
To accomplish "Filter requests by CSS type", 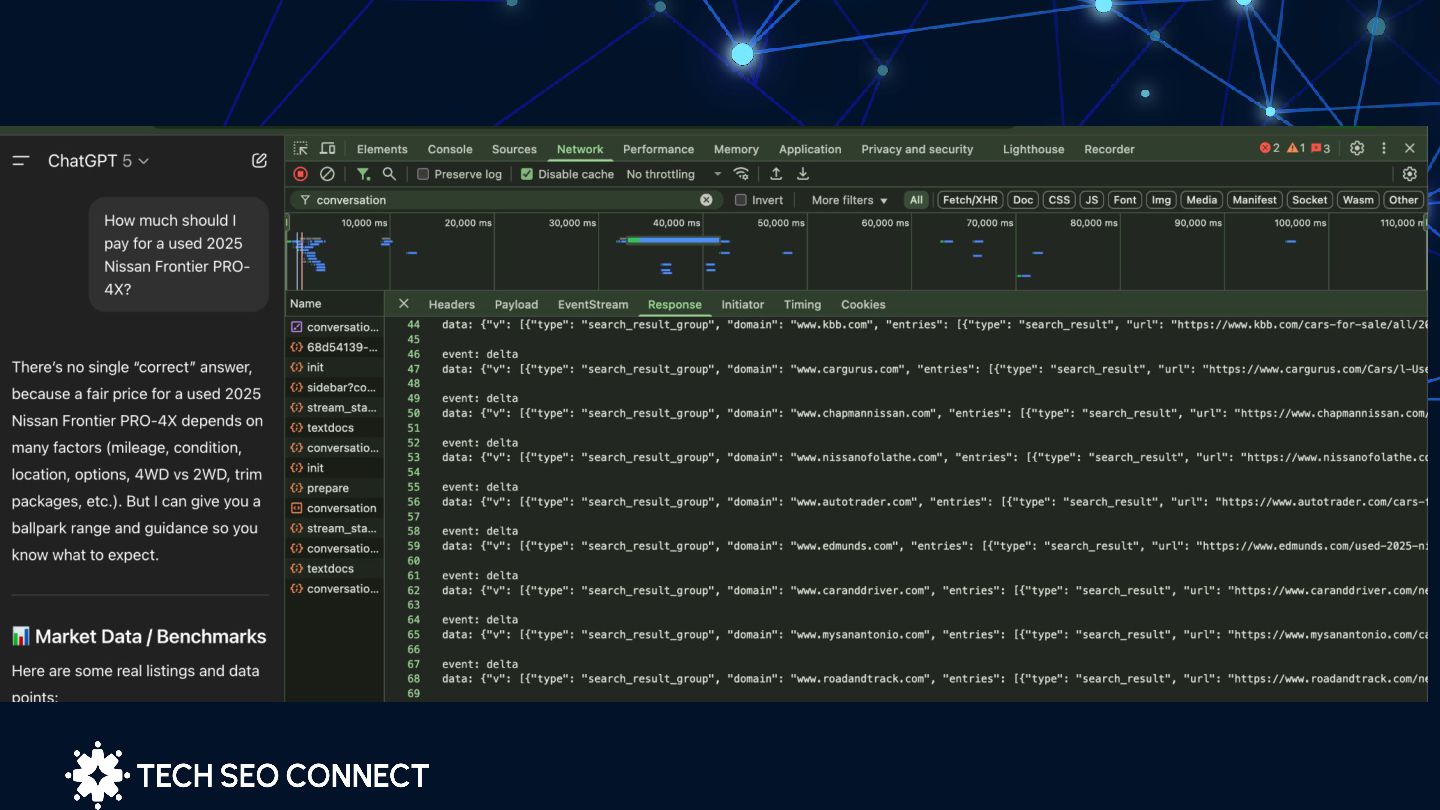I will tap(1058, 200).
